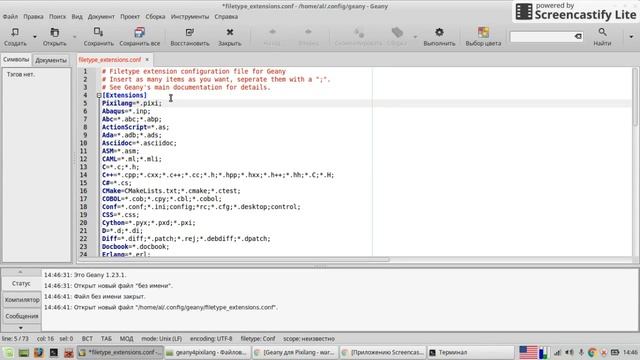The image size is (640, 360).
Task: Click the line 5 Pixilang=*.pixi; entry
Action: point(132,103)
